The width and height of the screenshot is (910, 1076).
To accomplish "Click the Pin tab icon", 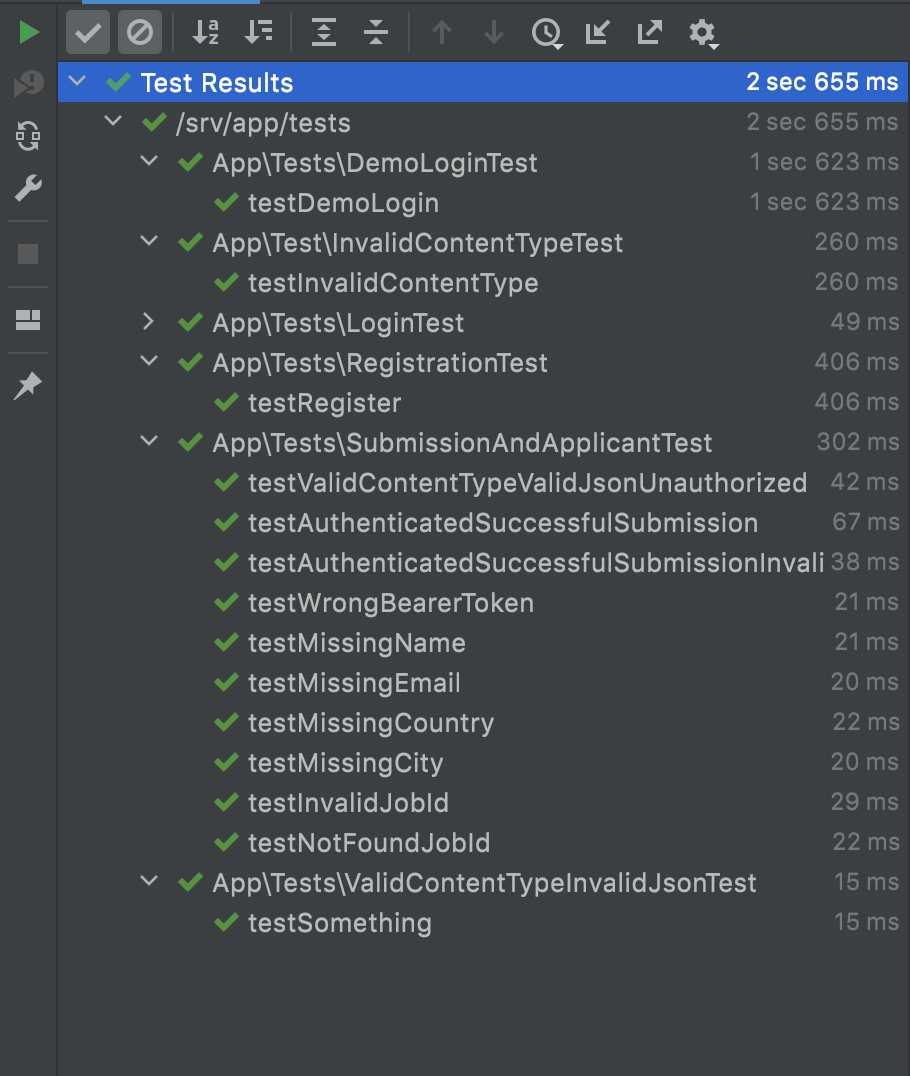I will tap(29, 386).
